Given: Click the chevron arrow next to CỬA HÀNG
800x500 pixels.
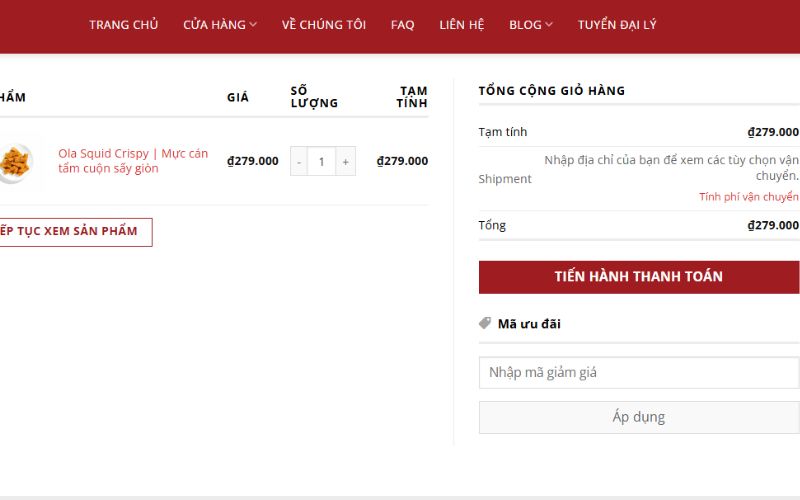Looking at the screenshot, I should (254, 25).
